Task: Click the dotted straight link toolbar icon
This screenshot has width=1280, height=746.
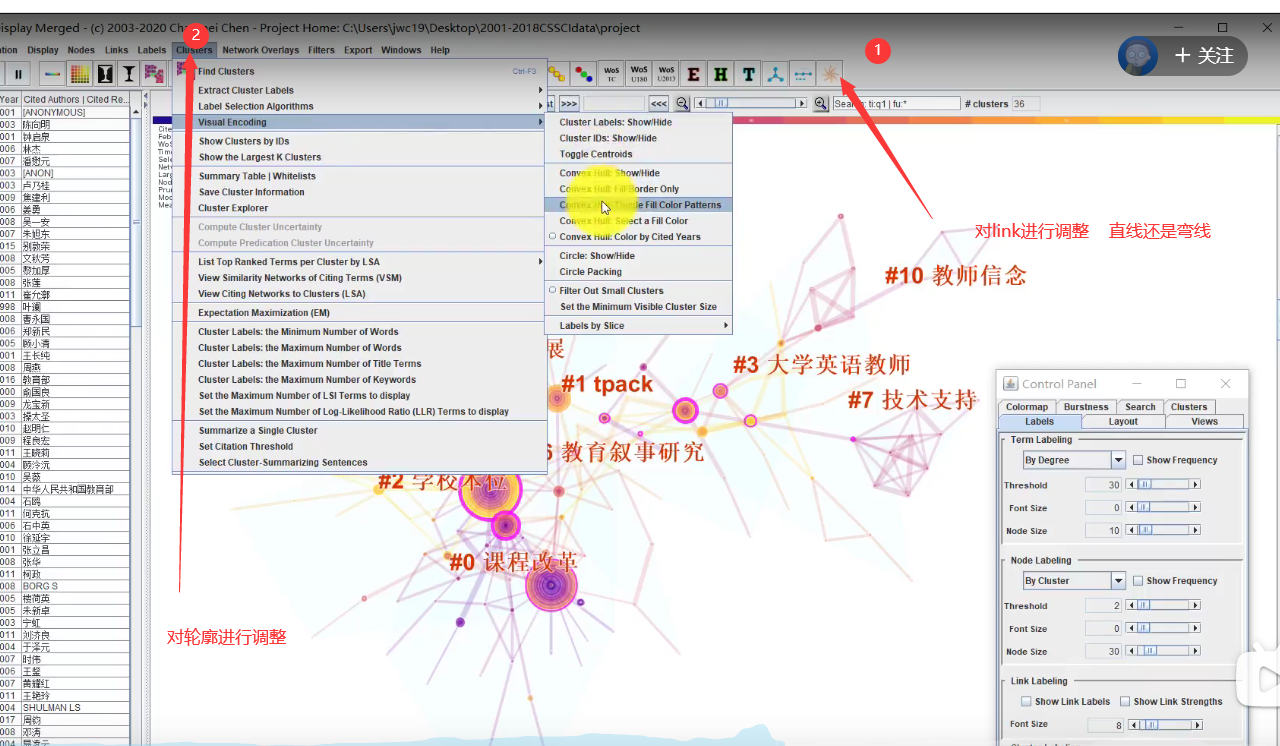Action: point(802,74)
